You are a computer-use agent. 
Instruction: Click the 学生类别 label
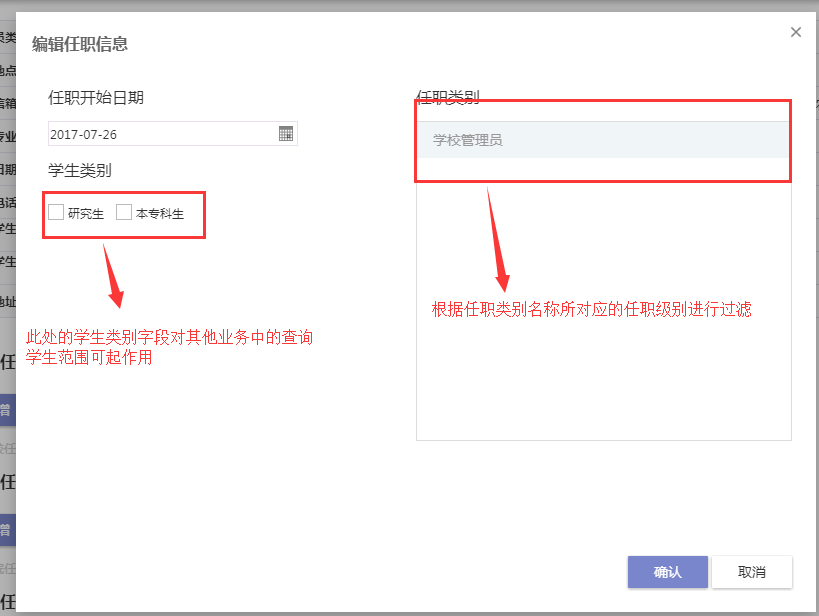(x=79, y=170)
